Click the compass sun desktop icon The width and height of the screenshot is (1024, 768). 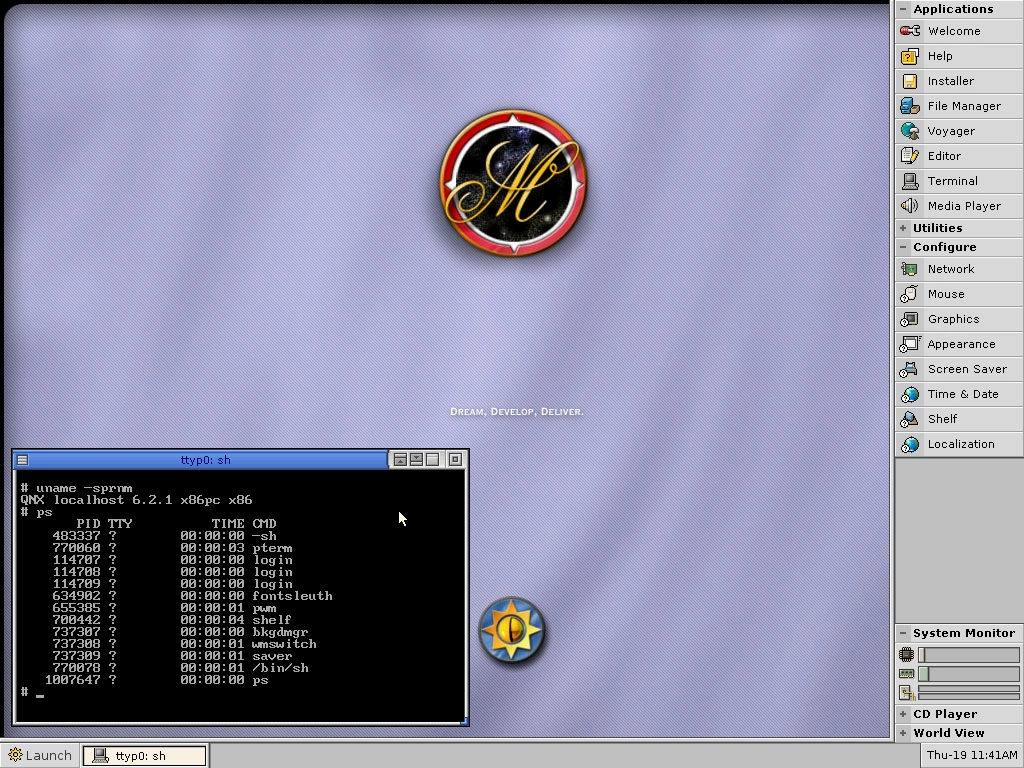[512, 630]
